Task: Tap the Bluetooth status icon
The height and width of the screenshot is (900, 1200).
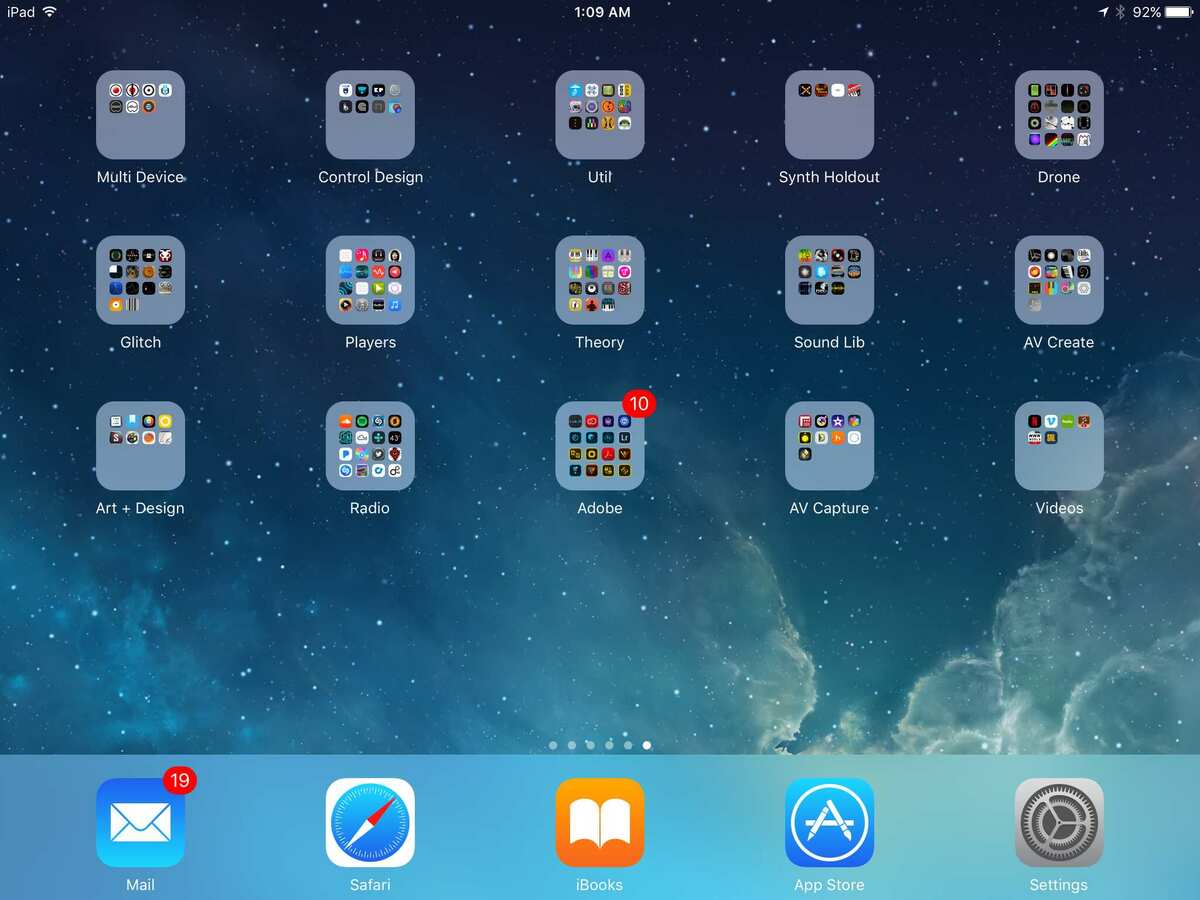Action: point(1121,12)
